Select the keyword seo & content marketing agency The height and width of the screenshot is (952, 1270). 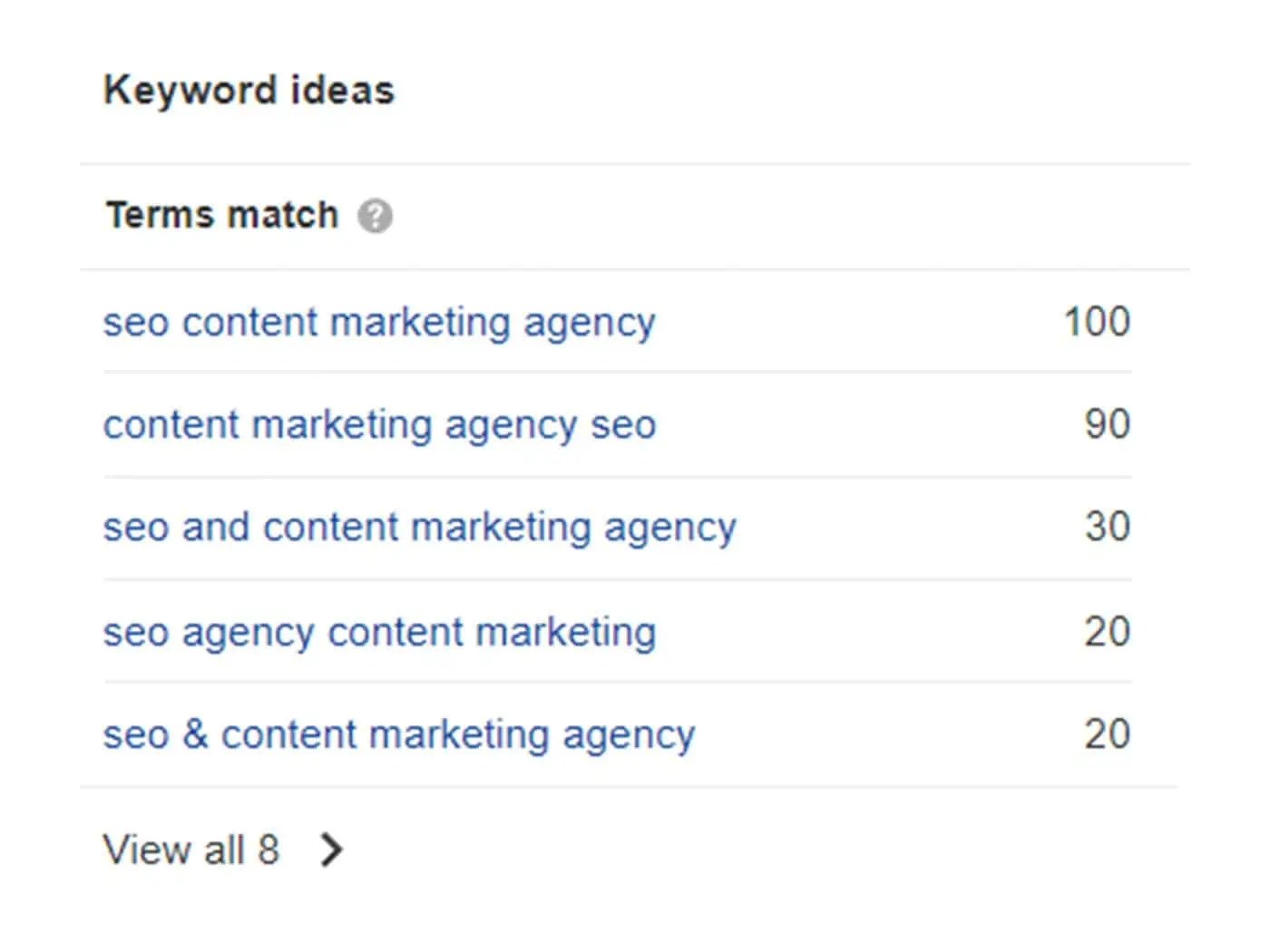tap(399, 734)
